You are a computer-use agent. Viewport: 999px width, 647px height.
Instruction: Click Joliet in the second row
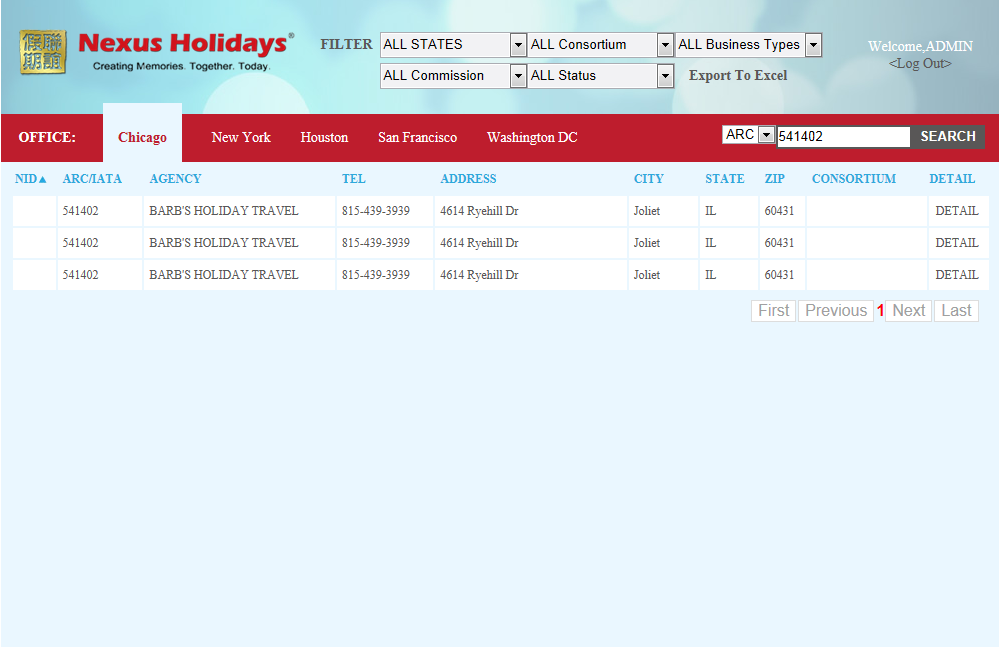tap(647, 243)
